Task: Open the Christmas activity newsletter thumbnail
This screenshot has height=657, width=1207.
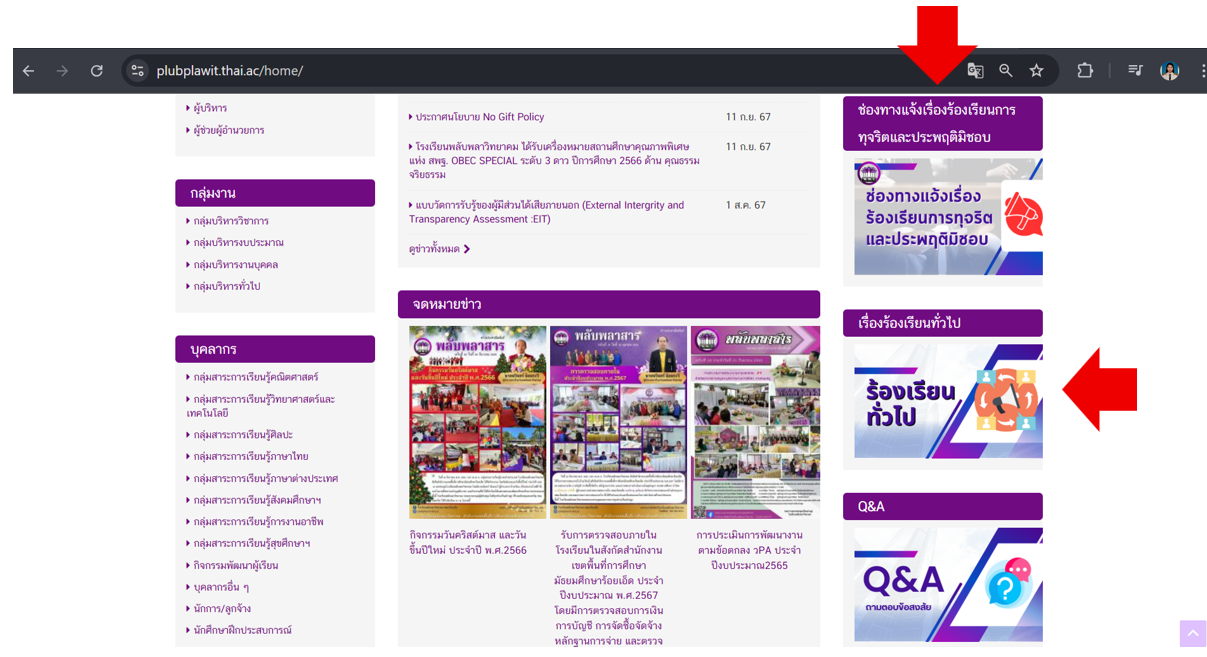Action: [478, 421]
